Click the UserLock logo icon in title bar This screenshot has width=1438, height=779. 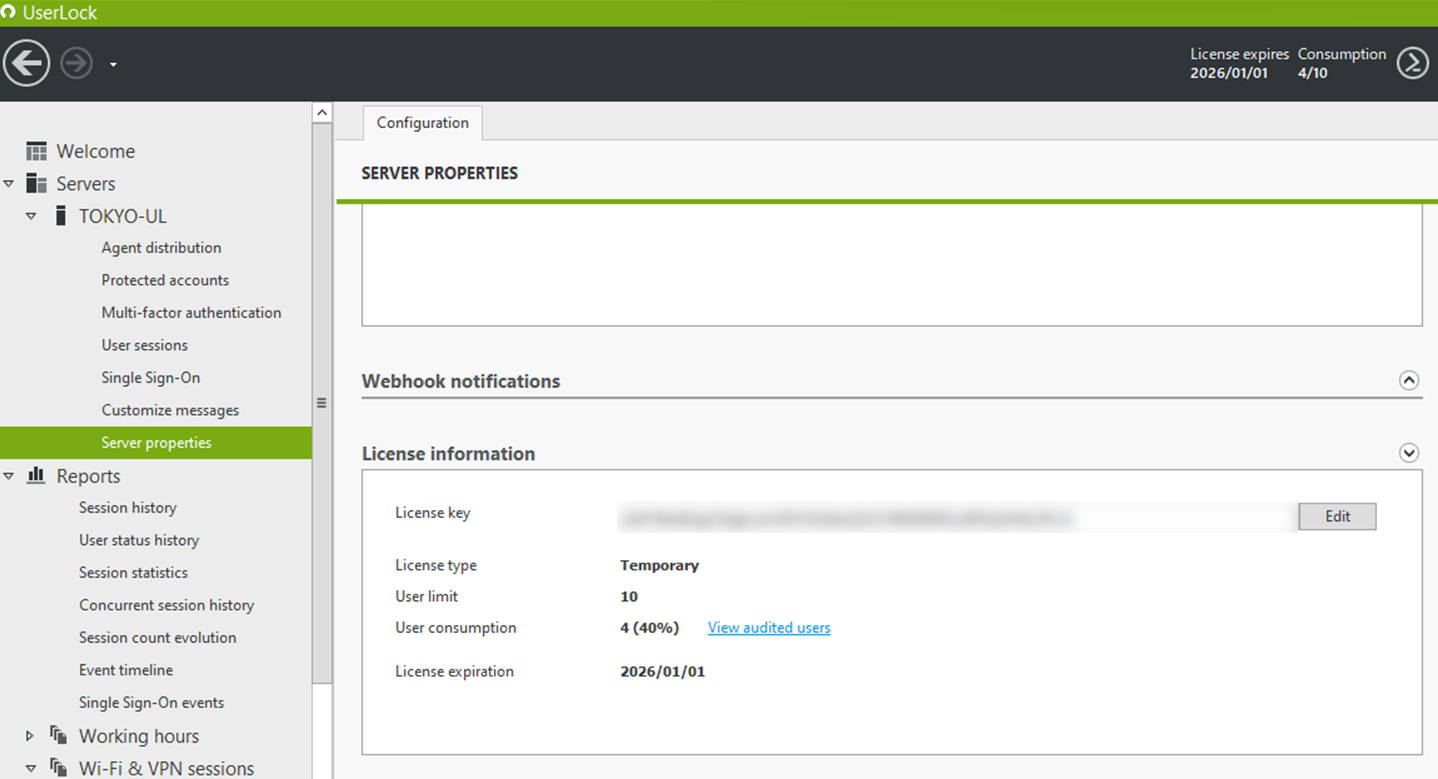click(8, 13)
